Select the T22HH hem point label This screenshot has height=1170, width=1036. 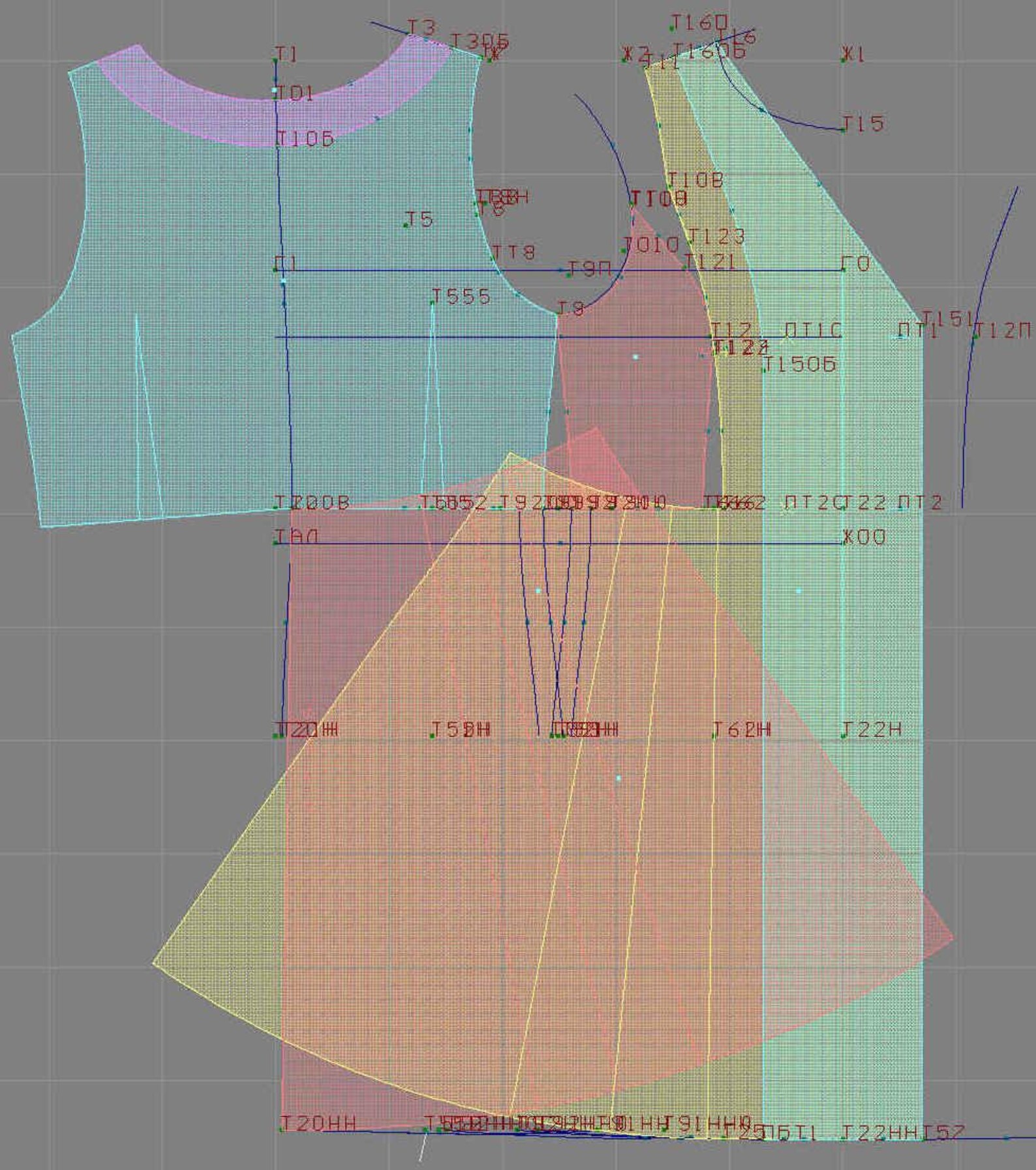[x=881, y=1132]
